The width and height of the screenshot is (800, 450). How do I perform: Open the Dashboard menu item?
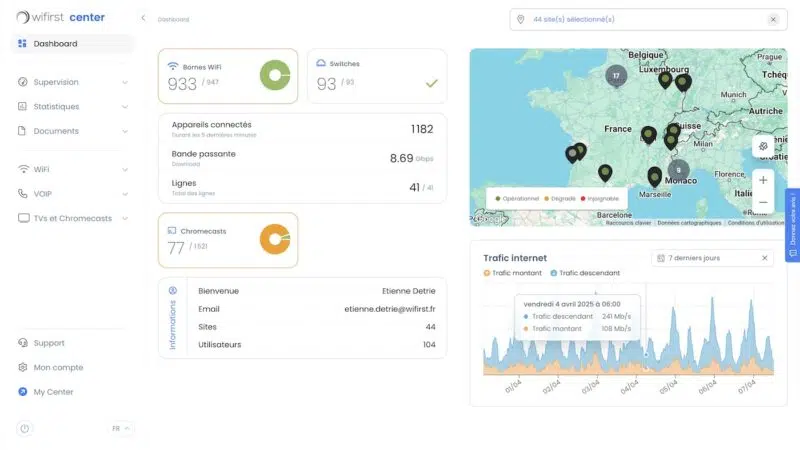[x=72, y=44]
